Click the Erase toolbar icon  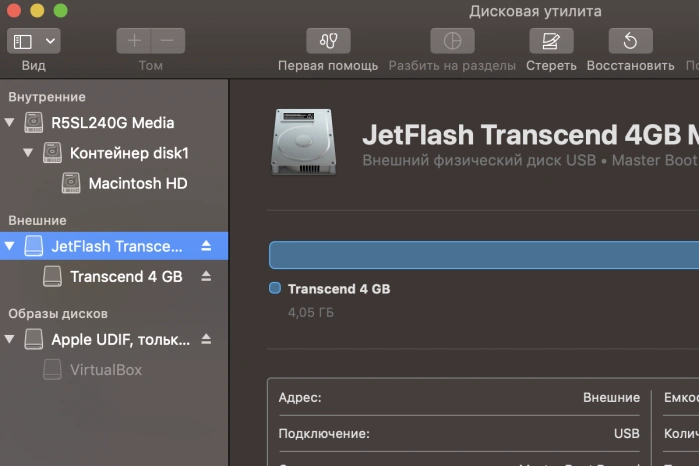(551, 41)
